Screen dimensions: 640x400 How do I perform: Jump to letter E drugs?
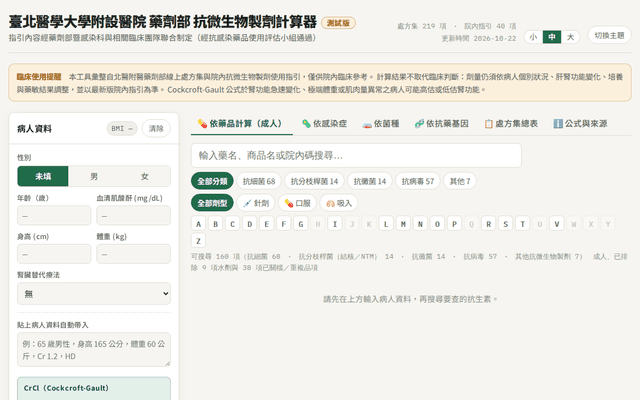point(267,224)
